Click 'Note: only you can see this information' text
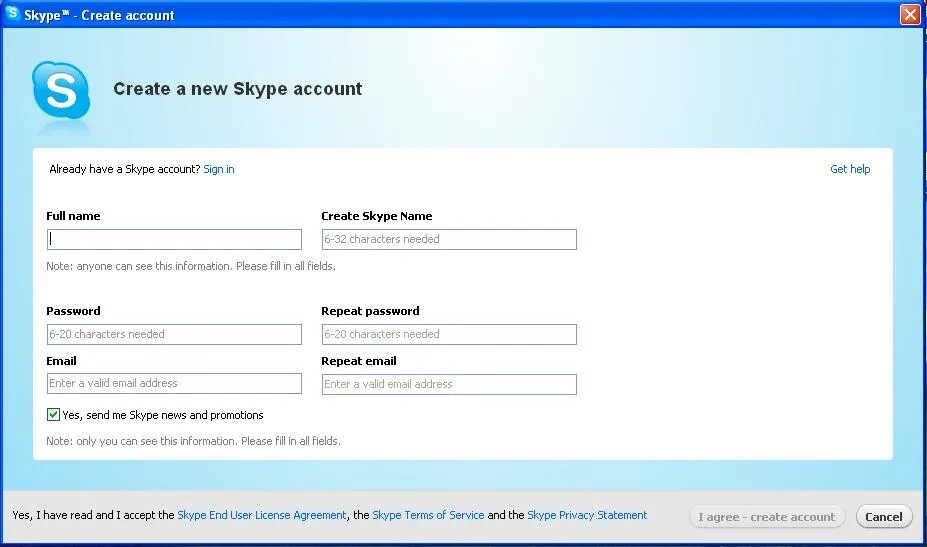This screenshot has width=927, height=547. (x=193, y=441)
